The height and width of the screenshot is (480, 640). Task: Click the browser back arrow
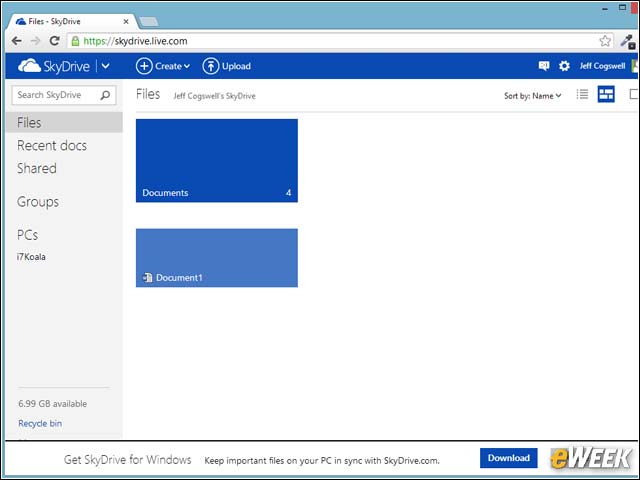[16, 41]
